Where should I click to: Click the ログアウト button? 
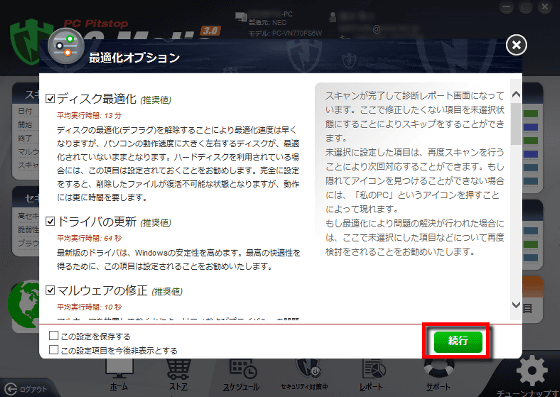(x=26, y=389)
